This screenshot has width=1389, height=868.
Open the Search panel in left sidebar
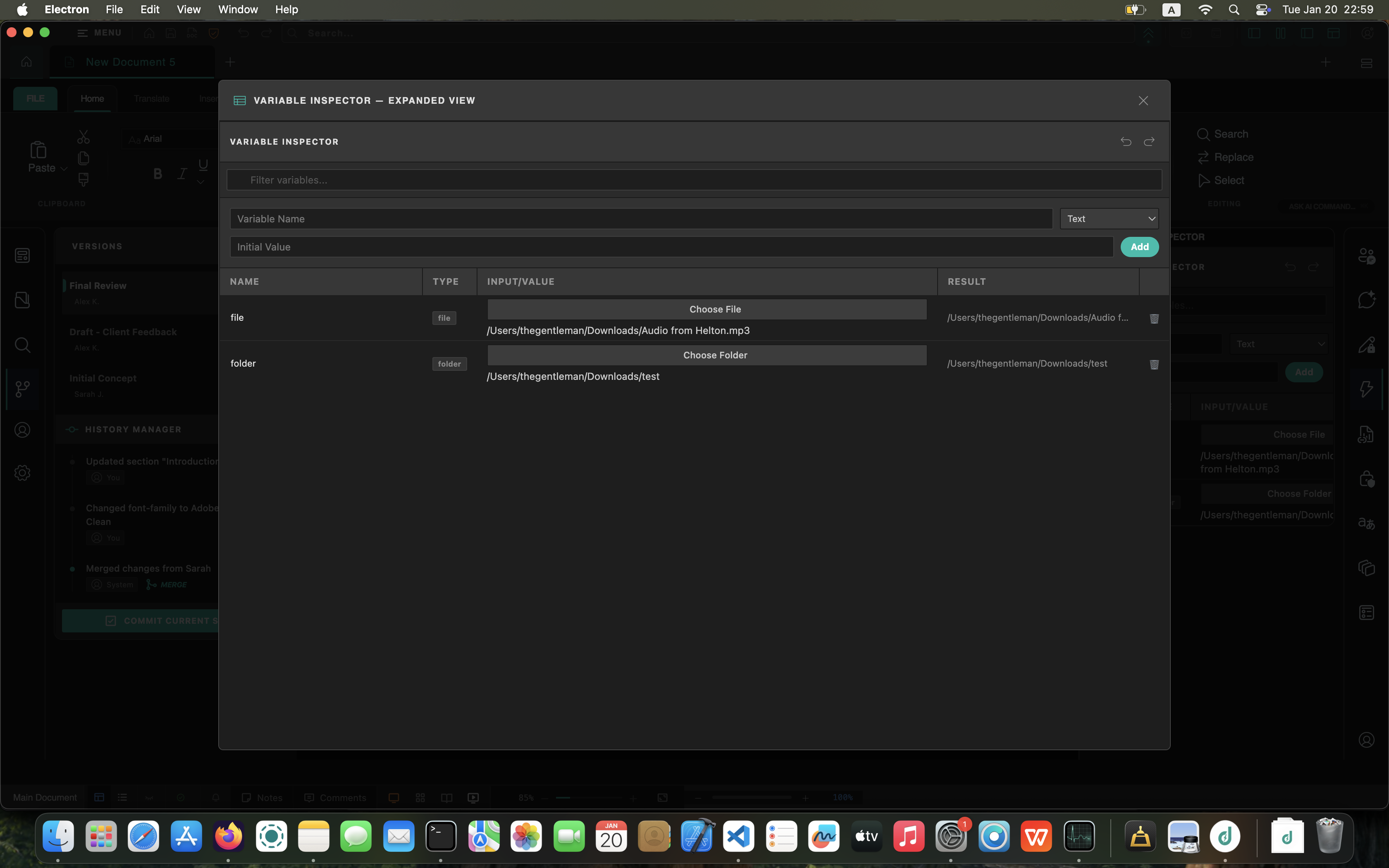pyautogui.click(x=22, y=345)
